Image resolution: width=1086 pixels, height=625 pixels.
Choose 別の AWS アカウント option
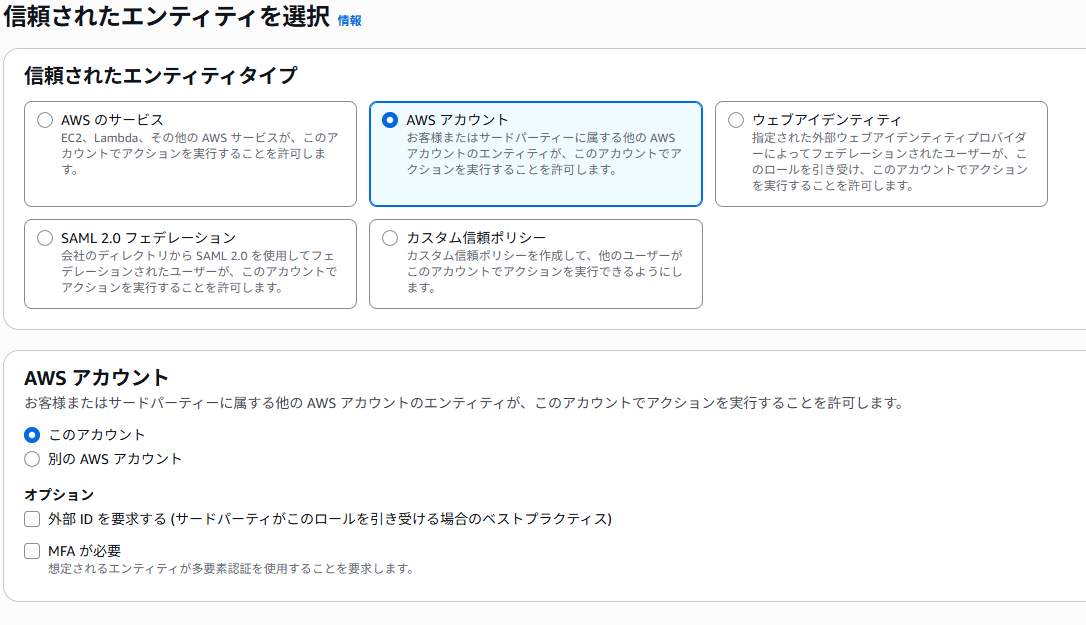(x=32, y=459)
